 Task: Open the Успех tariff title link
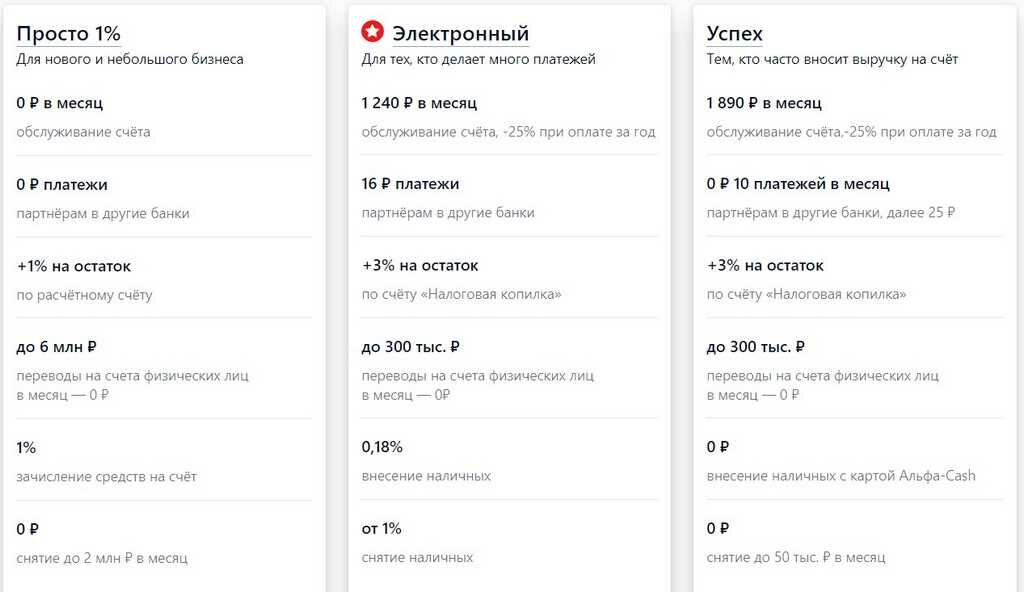point(734,33)
